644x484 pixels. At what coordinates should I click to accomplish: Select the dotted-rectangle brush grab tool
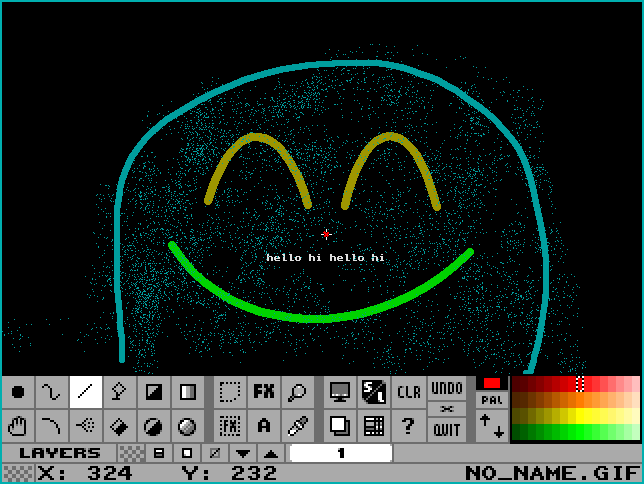tap(230, 392)
